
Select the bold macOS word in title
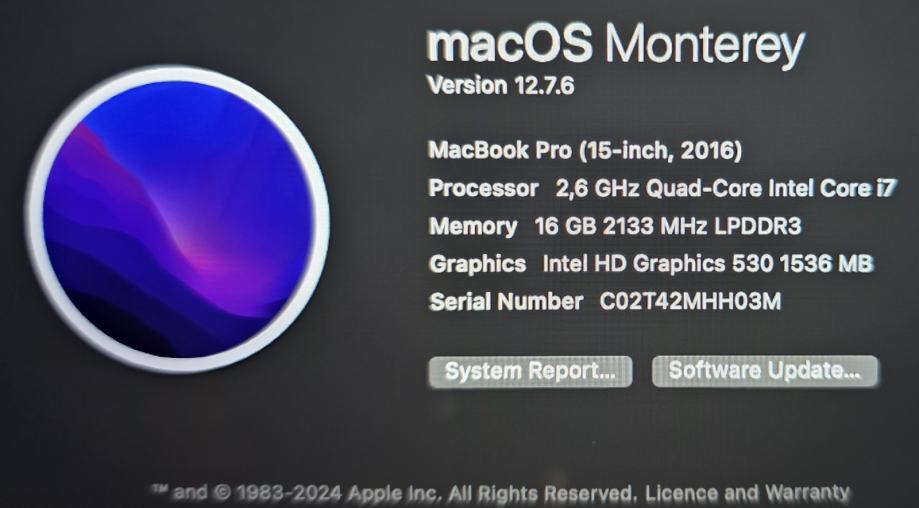point(509,44)
